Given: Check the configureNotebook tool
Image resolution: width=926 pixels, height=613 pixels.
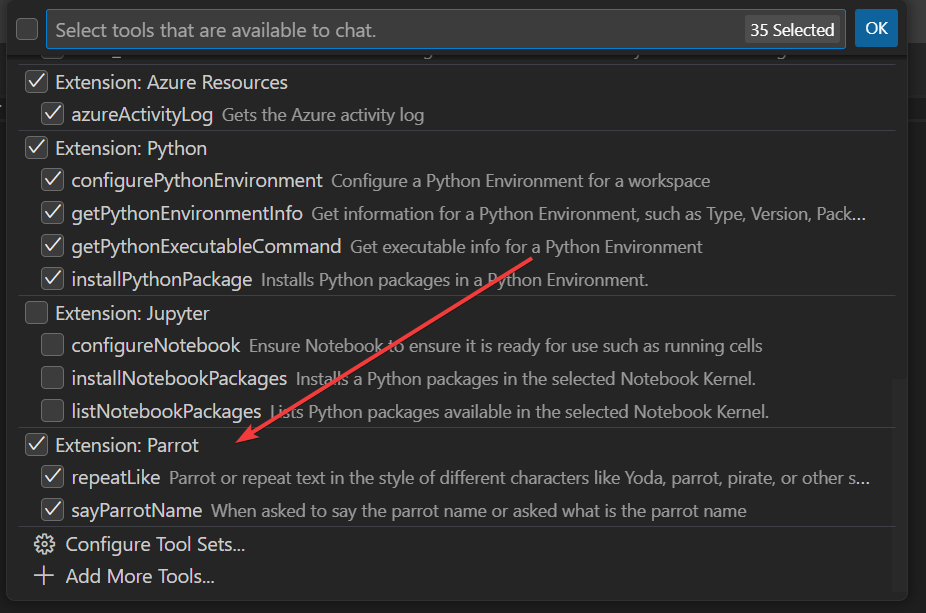Looking at the screenshot, I should click(52, 345).
